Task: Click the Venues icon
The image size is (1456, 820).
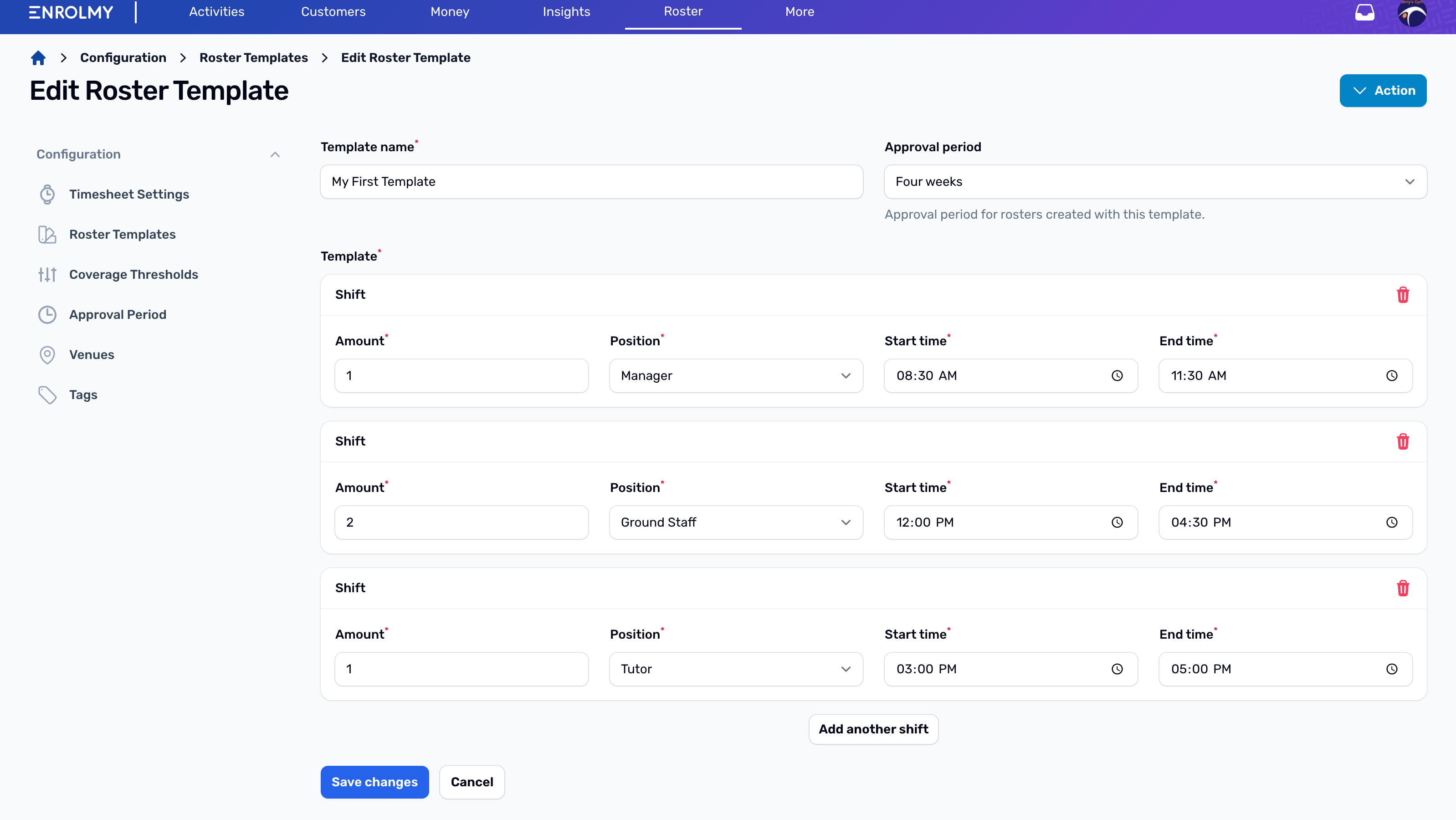Action: coord(47,354)
